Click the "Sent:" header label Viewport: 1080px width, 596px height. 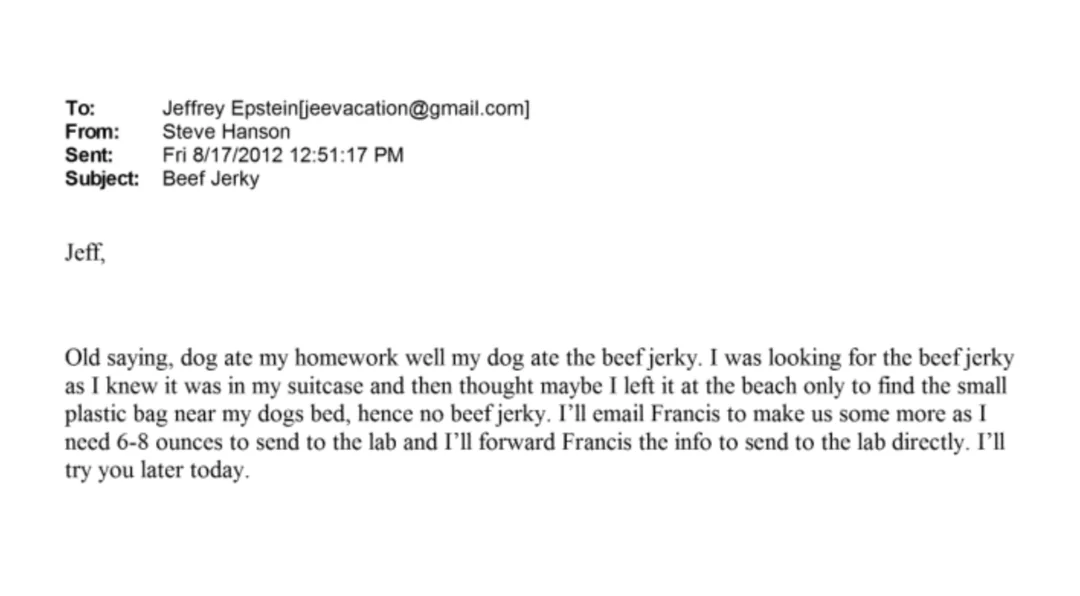89,155
